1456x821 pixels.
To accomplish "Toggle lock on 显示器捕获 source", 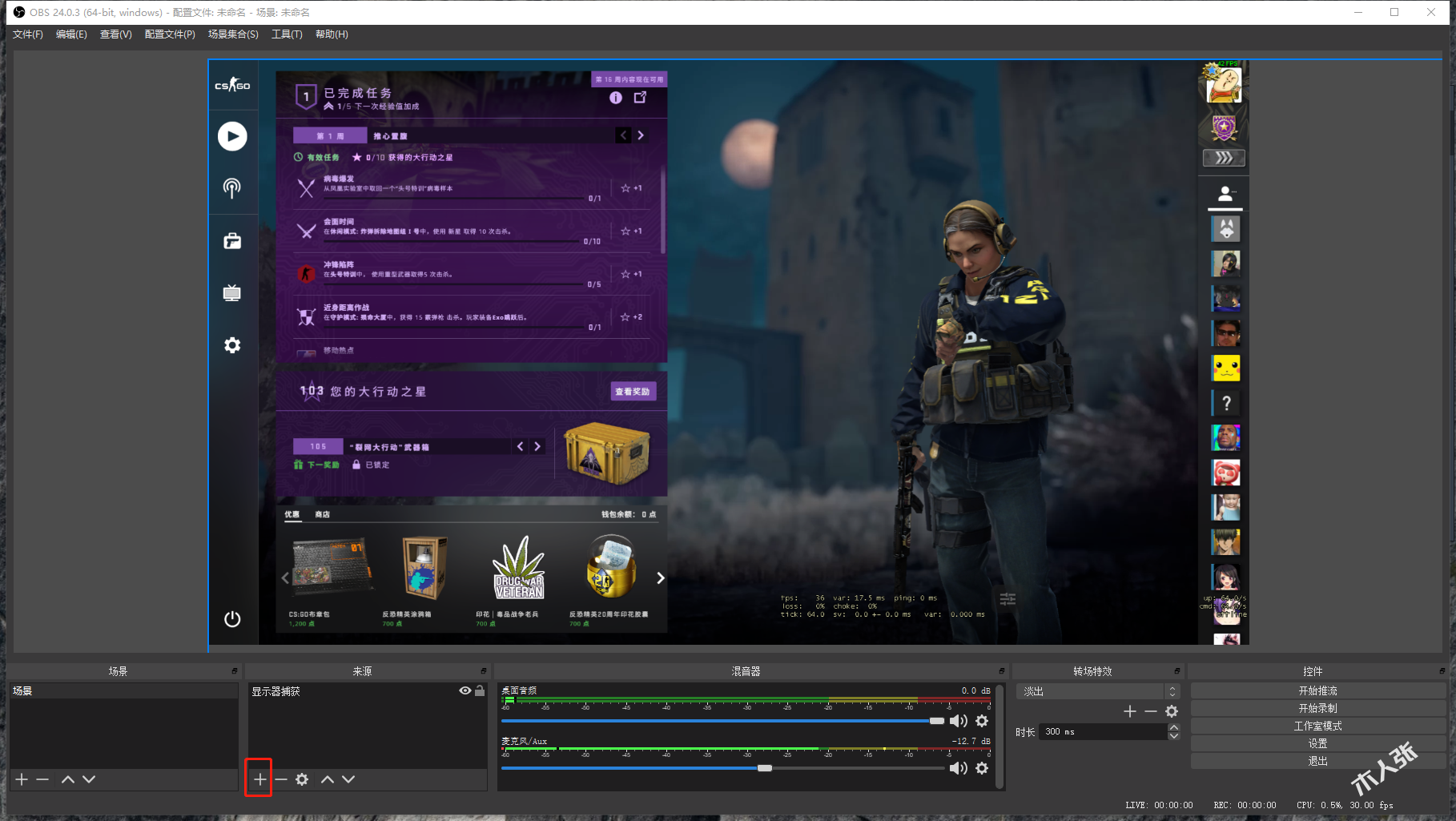I will (480, 690).
